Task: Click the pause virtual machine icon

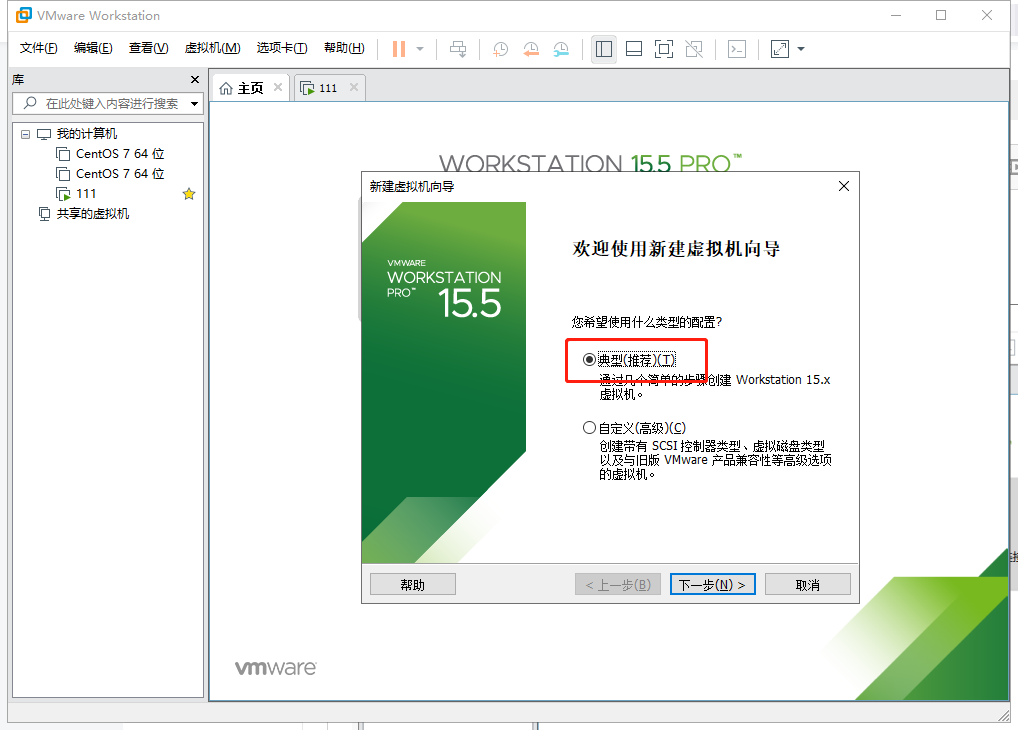Action: (x=399, y=49)
